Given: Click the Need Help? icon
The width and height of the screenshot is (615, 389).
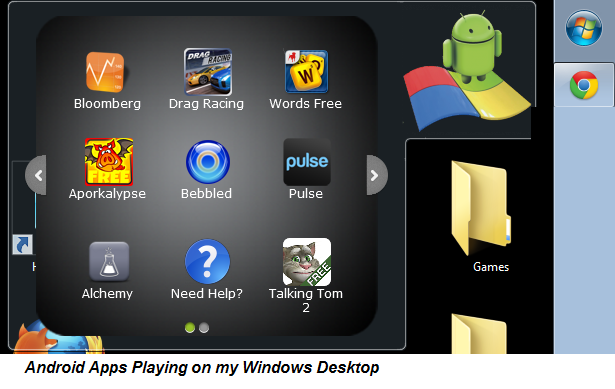Looking at the screenshot, I should [207, 261].
